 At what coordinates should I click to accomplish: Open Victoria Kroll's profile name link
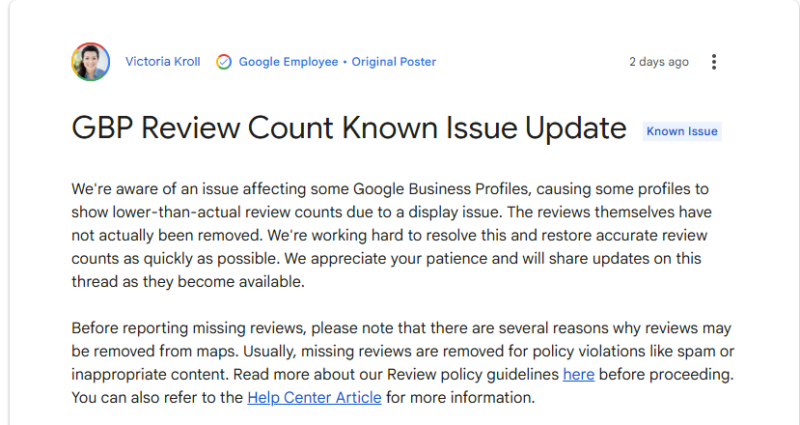click(163, 62)
